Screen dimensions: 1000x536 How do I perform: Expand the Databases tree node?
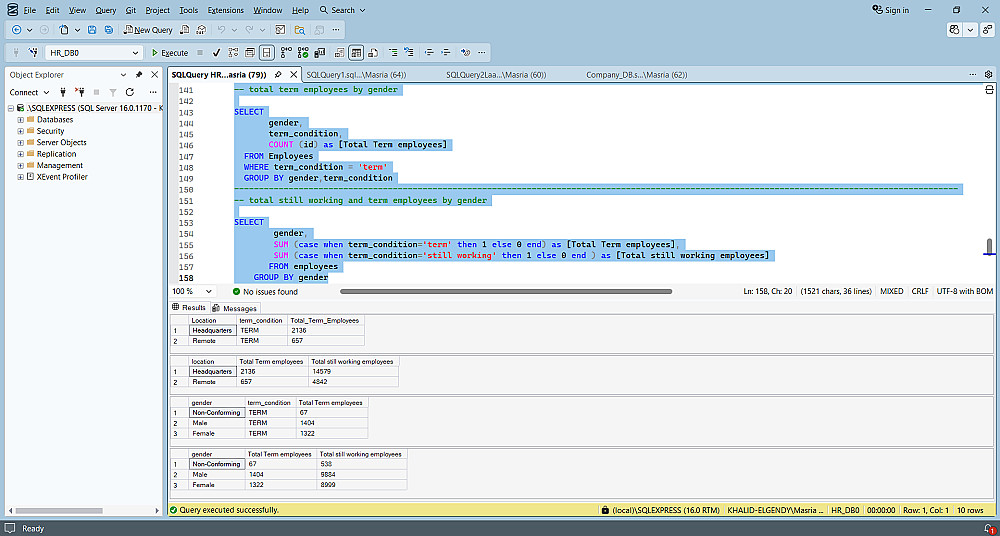(20, 119)
